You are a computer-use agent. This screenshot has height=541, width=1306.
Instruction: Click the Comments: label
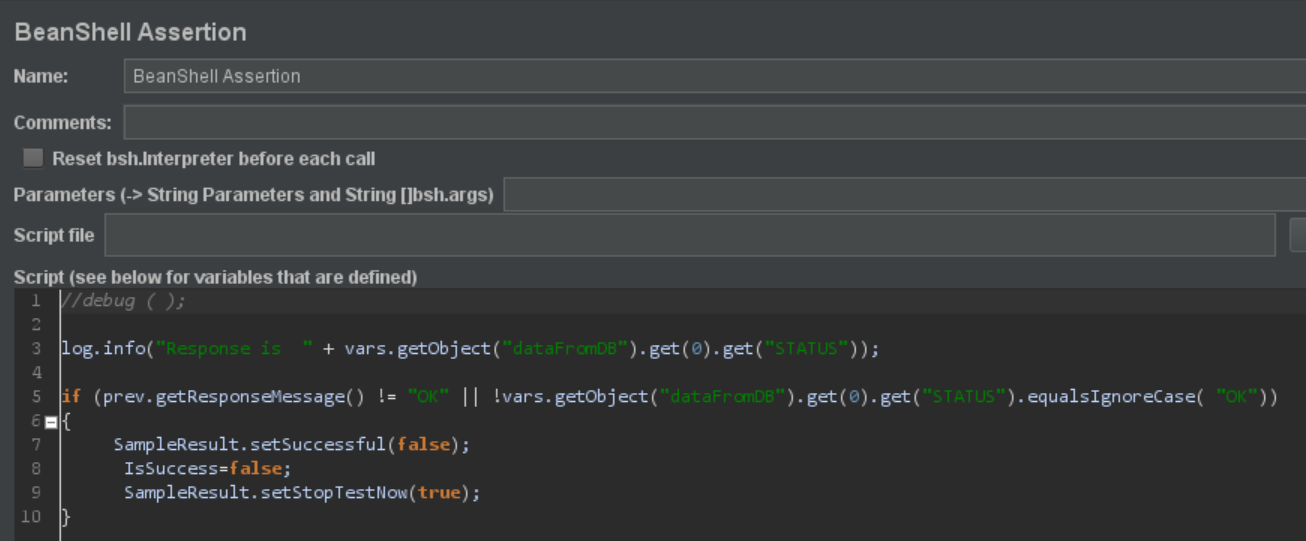point(63,123)
